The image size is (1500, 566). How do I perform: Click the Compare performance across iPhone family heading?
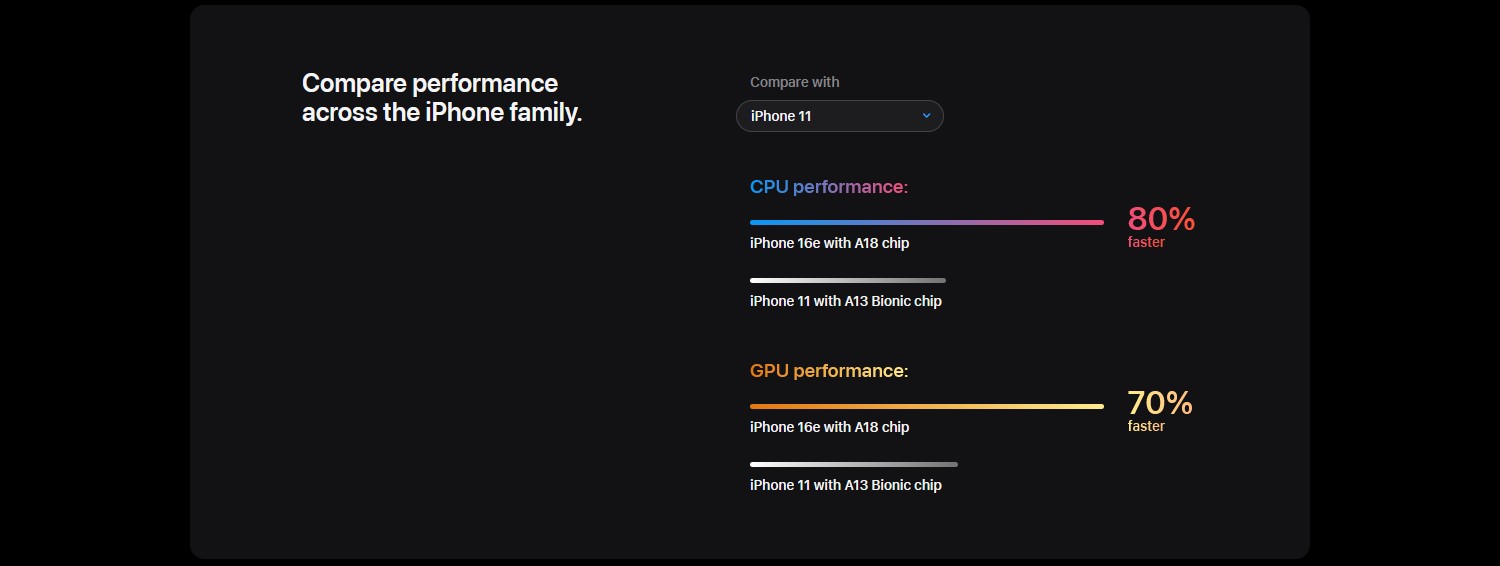pos(442,97)
